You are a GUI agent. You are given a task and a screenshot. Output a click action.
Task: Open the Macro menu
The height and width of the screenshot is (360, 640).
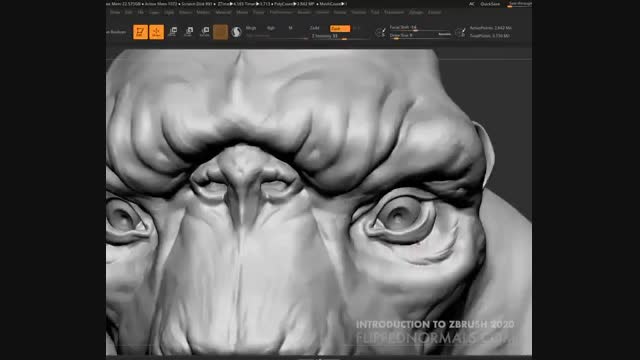click(185, 13)
